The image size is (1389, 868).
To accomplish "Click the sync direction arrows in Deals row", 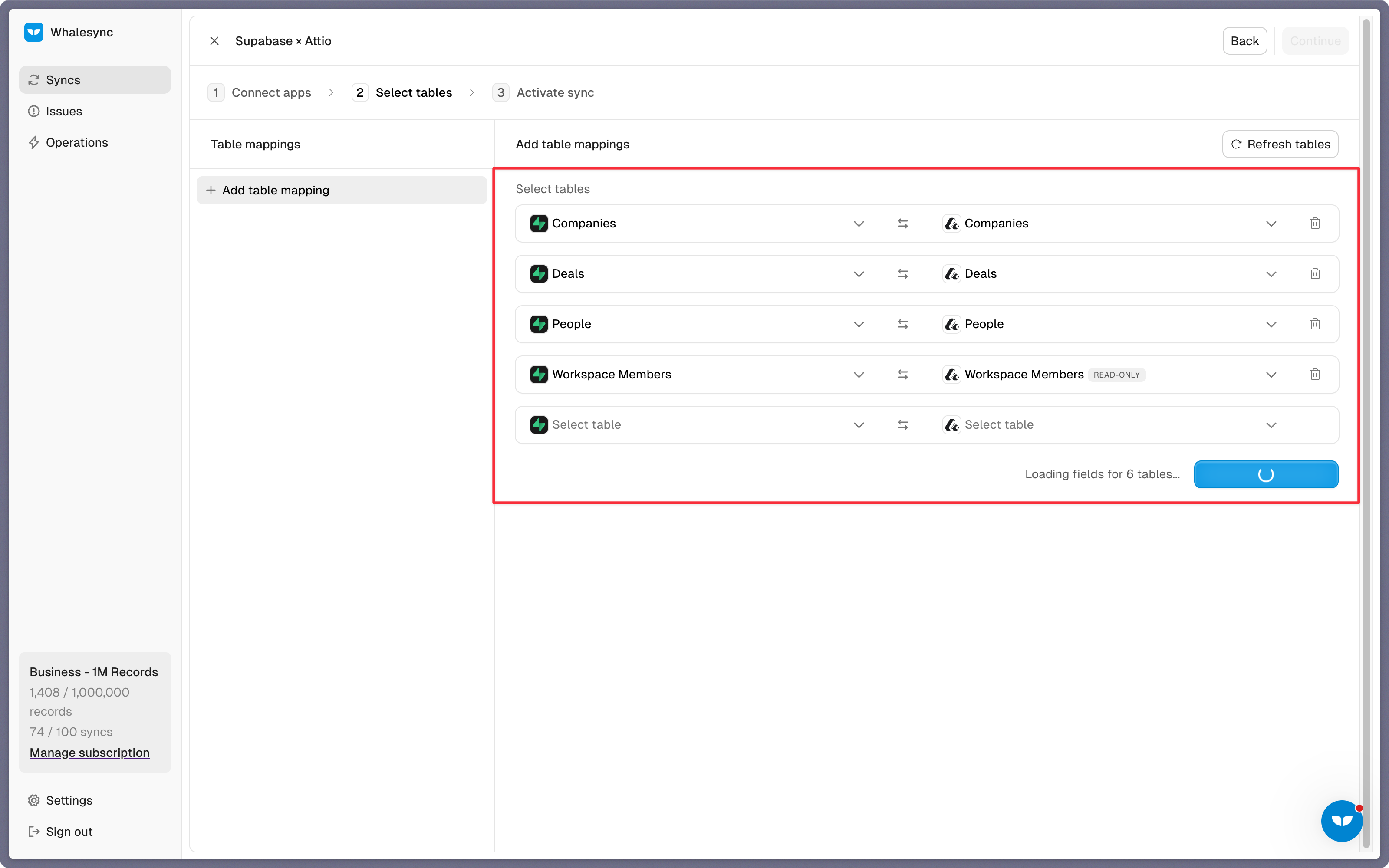I will [902, 274].
